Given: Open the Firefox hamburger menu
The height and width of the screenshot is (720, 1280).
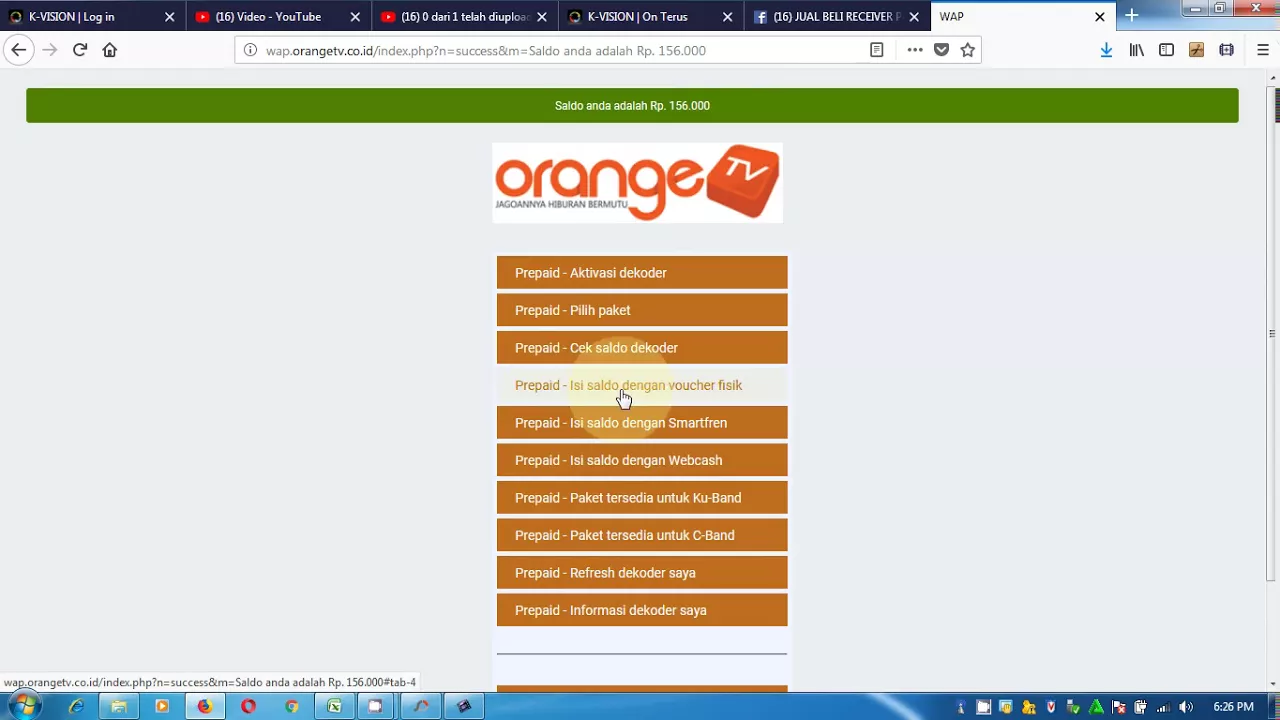Looking at the screenshot, I should click(x=1262, y=50).
